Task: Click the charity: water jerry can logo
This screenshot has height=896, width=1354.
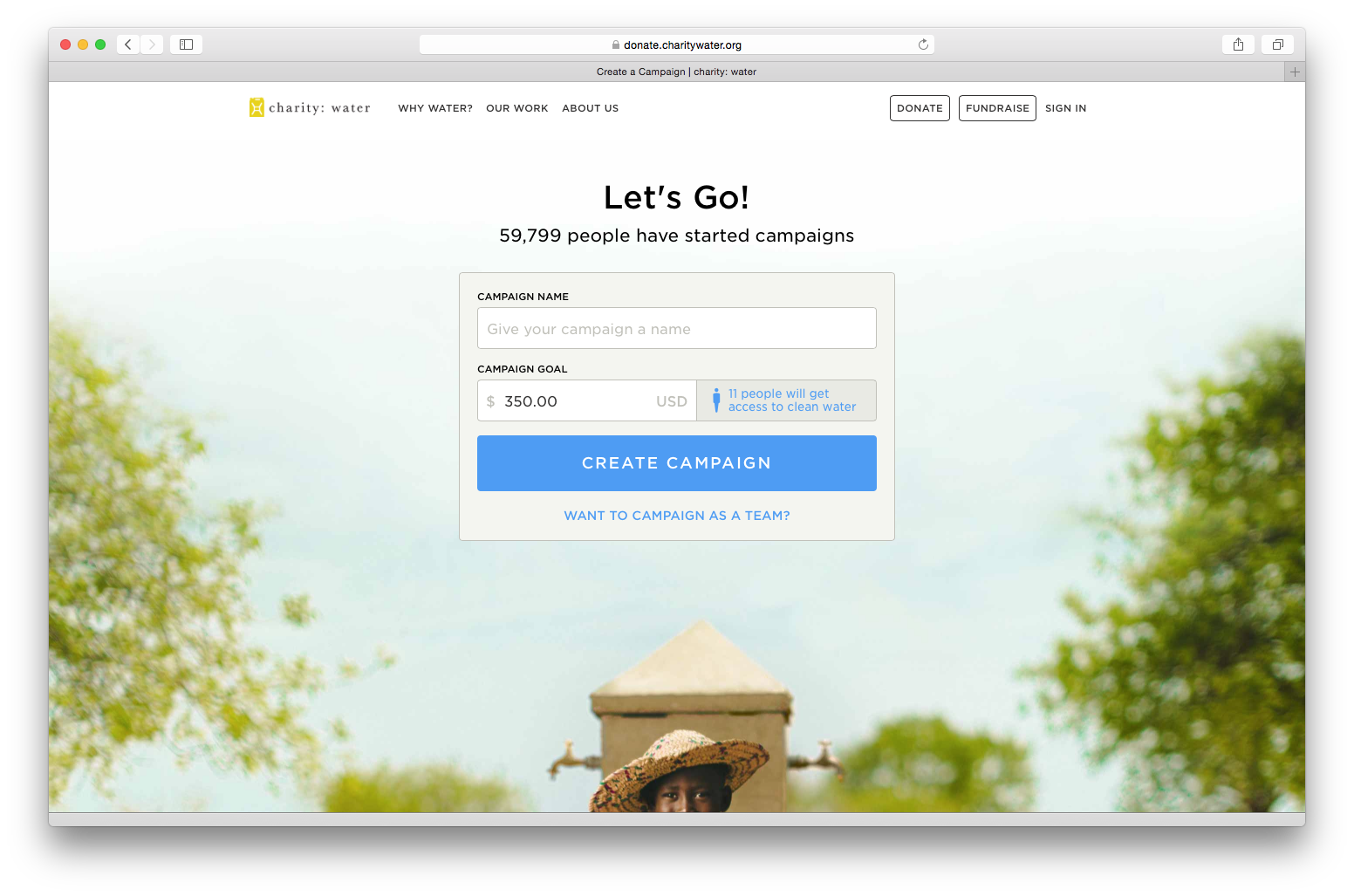Action: tap(256, 107)
